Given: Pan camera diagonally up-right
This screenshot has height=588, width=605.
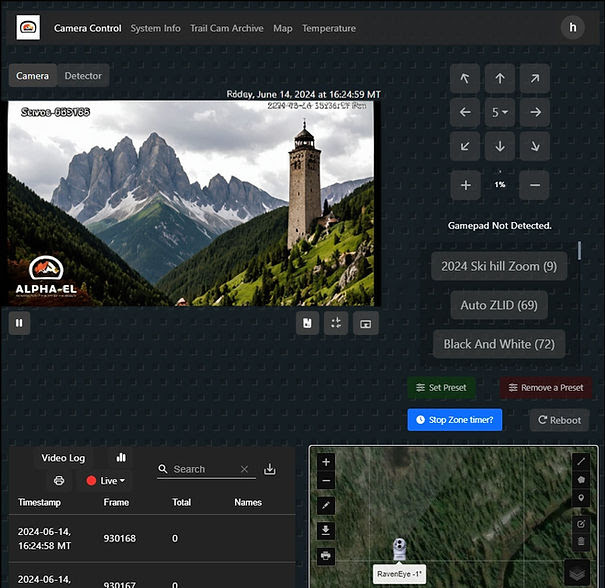Looking at the screenshot, I should click(535, 78).
